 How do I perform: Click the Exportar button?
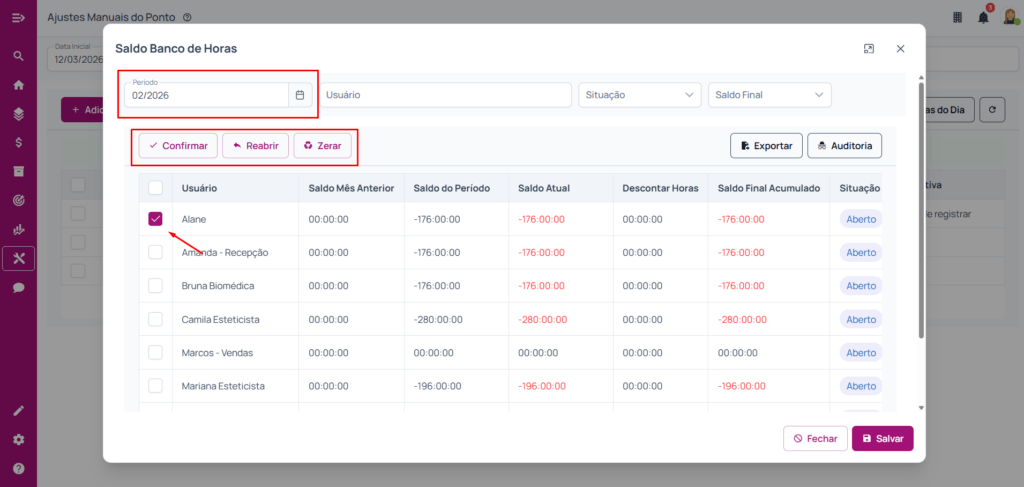coord(766,146)
